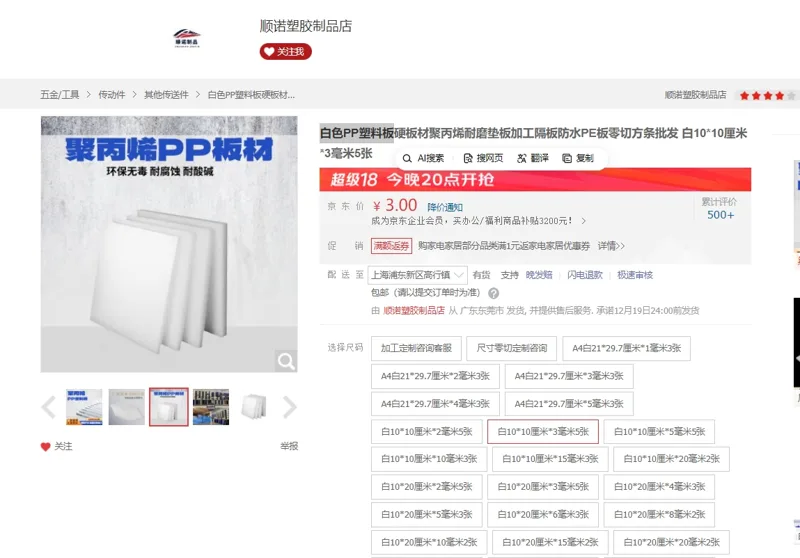Select size 加工定制咨询客服

(416, 348)
